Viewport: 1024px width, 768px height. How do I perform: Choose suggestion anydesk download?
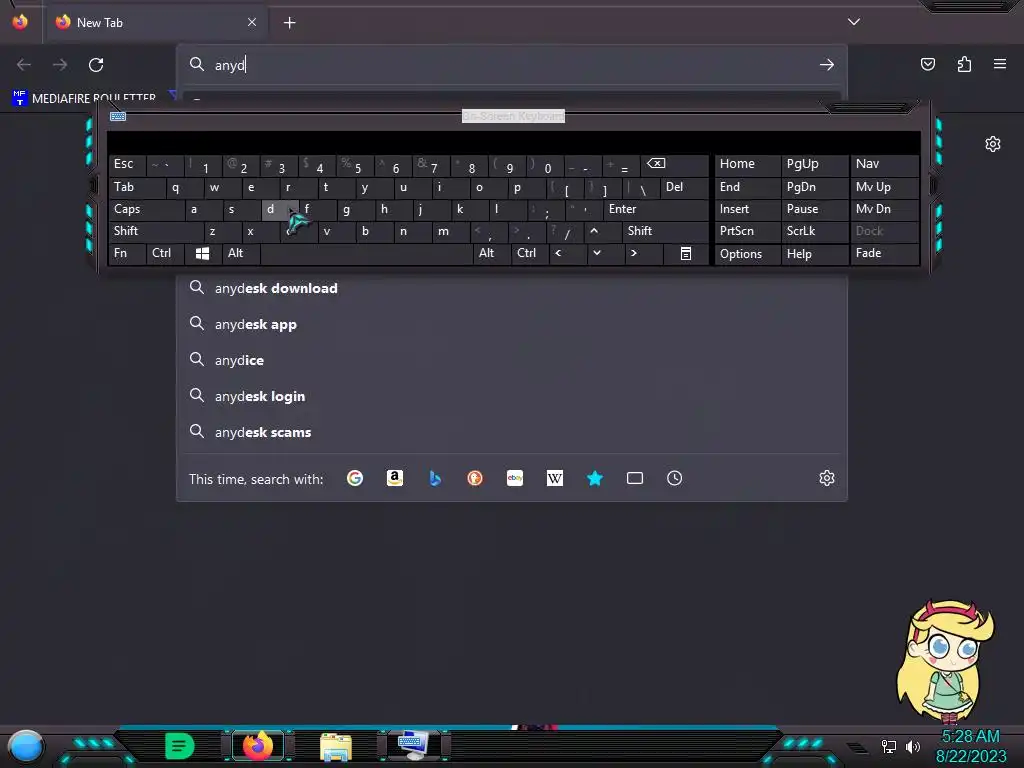coord(512,288)
